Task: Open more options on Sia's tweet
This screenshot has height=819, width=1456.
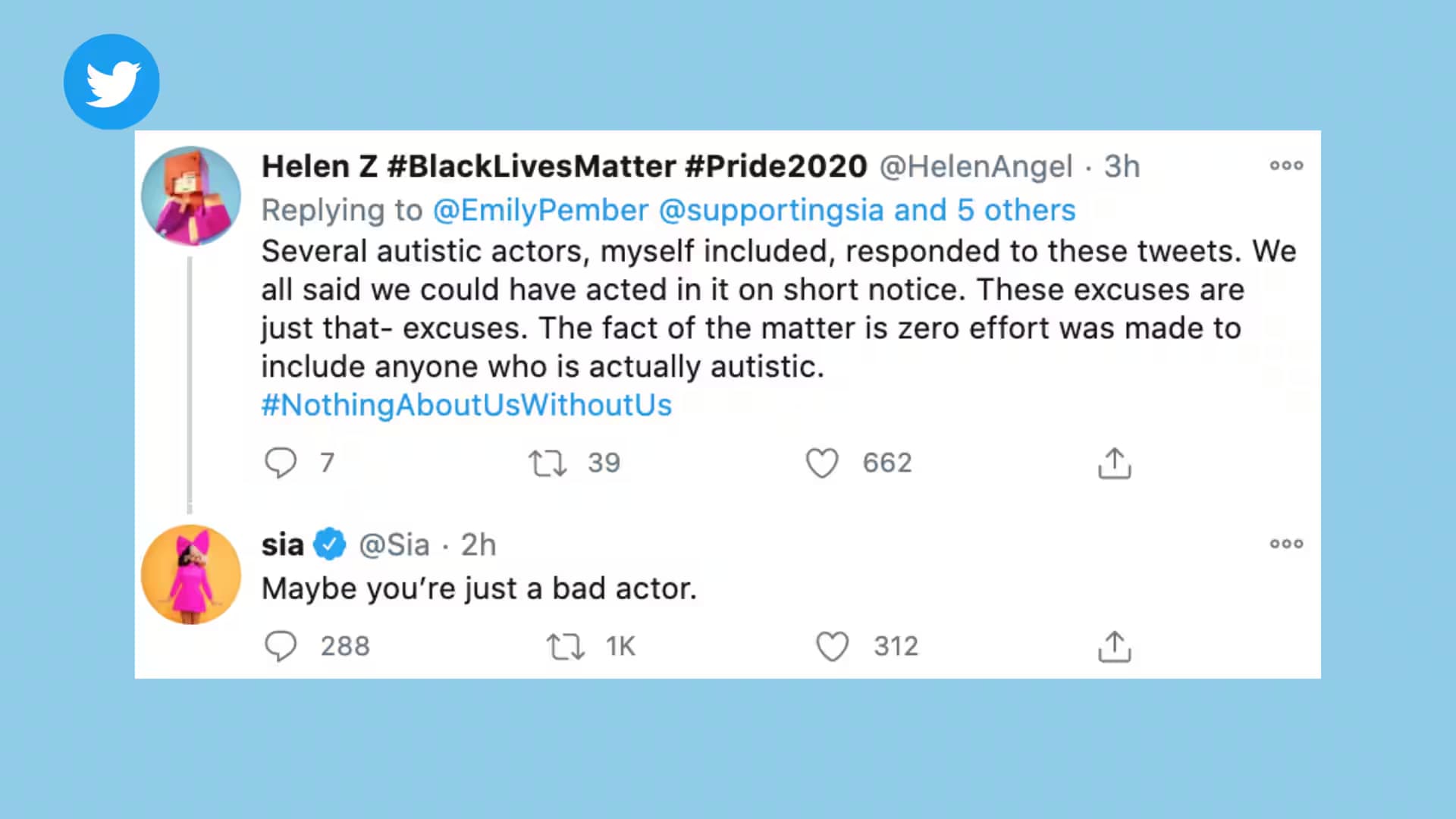Action: (1286, 544)
